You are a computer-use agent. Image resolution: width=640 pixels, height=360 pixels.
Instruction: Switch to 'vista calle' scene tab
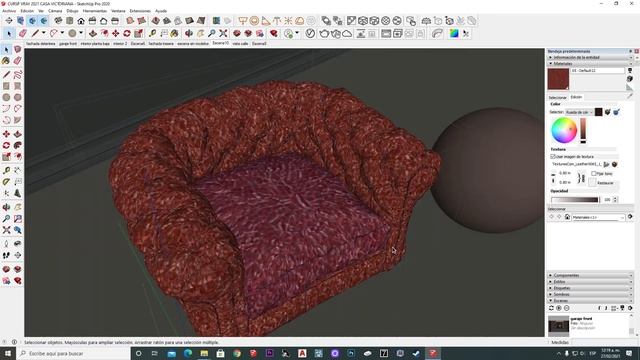point(240,43)
